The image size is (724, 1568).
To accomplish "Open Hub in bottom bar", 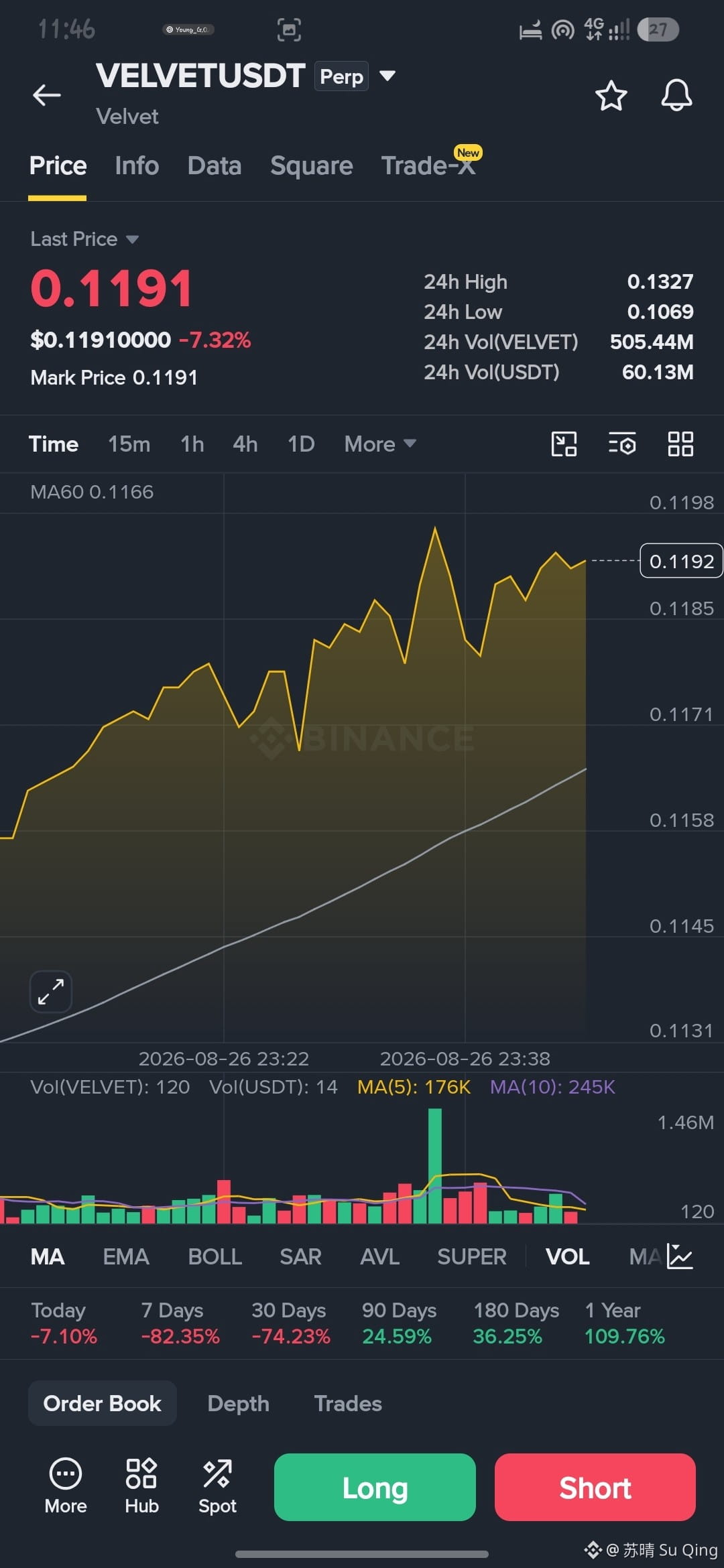I will (141, 1486).
